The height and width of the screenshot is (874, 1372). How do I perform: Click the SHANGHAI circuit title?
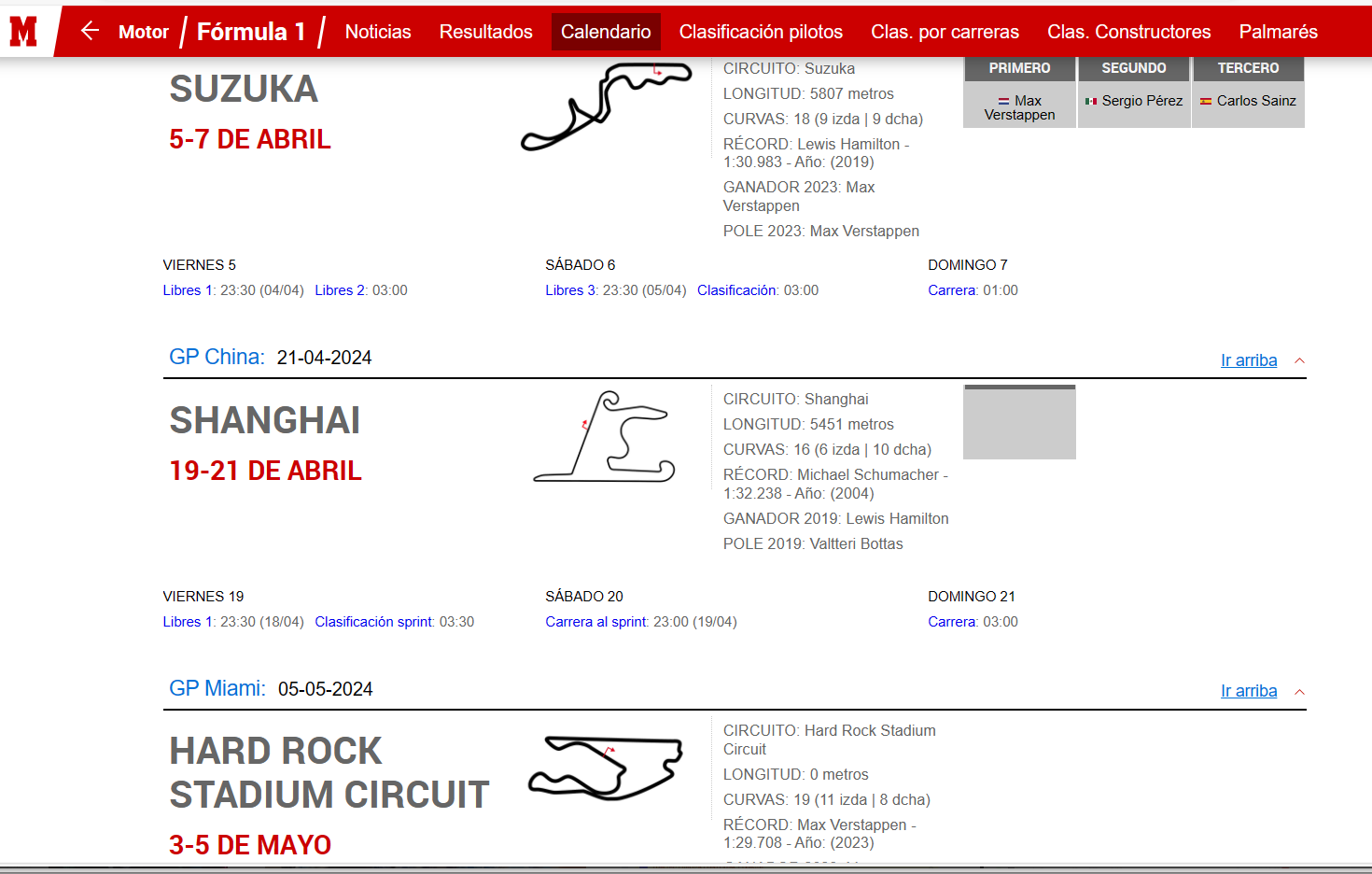click(265, 420)
